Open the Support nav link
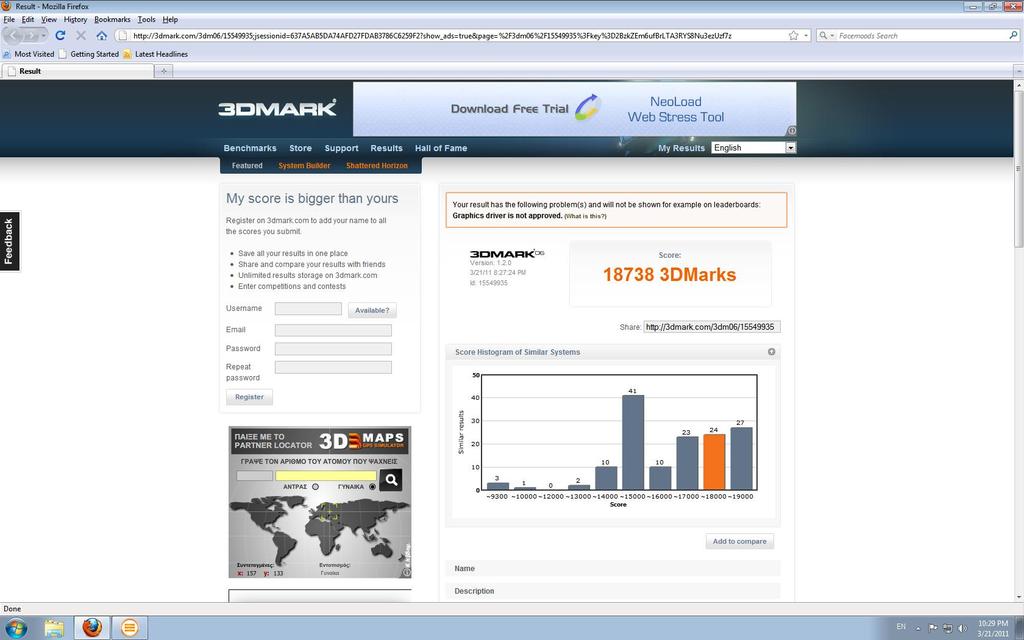Screen dimensions: 1024x640 tap(341, 148)
